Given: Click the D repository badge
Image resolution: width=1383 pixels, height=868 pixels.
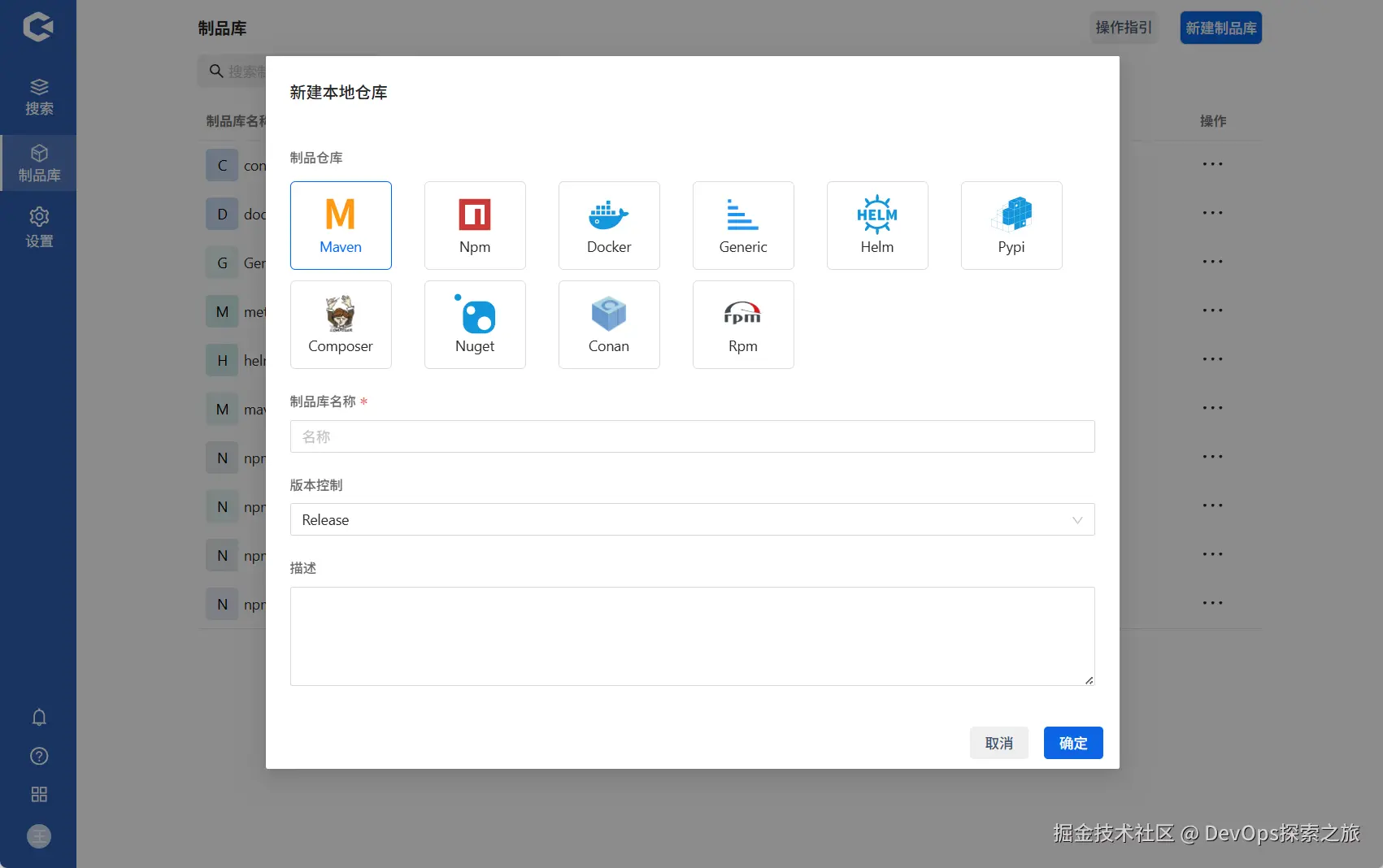Looking at the screenshot, I should coord(222,214).
